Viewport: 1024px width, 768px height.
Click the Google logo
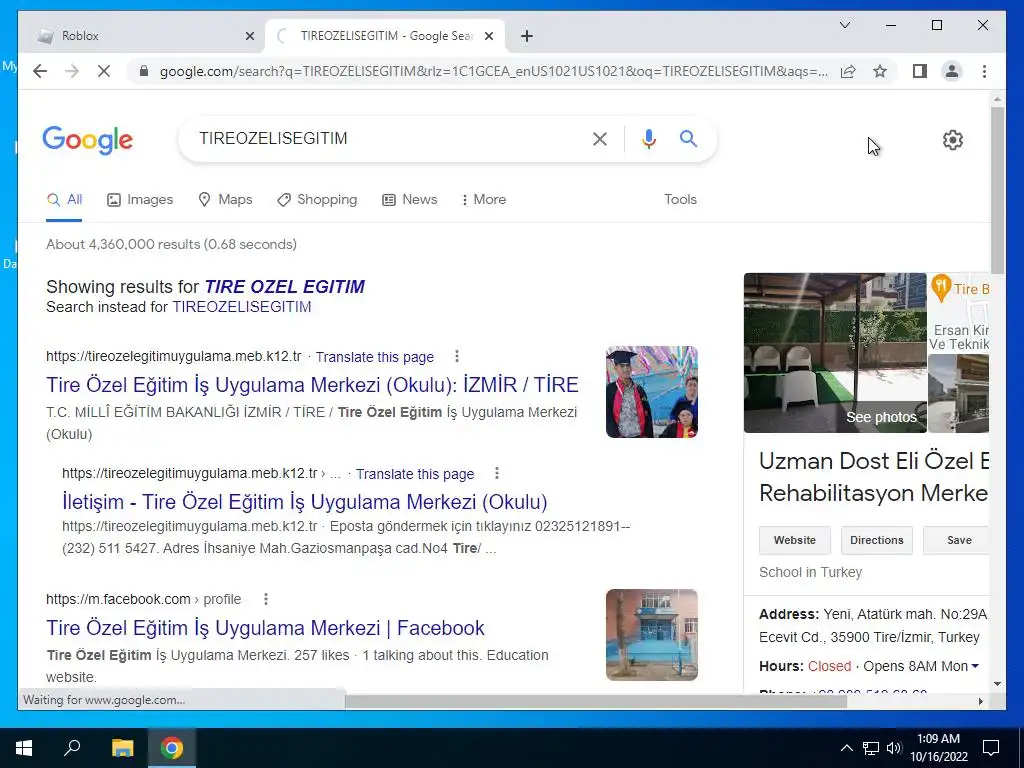click(88, 140)
